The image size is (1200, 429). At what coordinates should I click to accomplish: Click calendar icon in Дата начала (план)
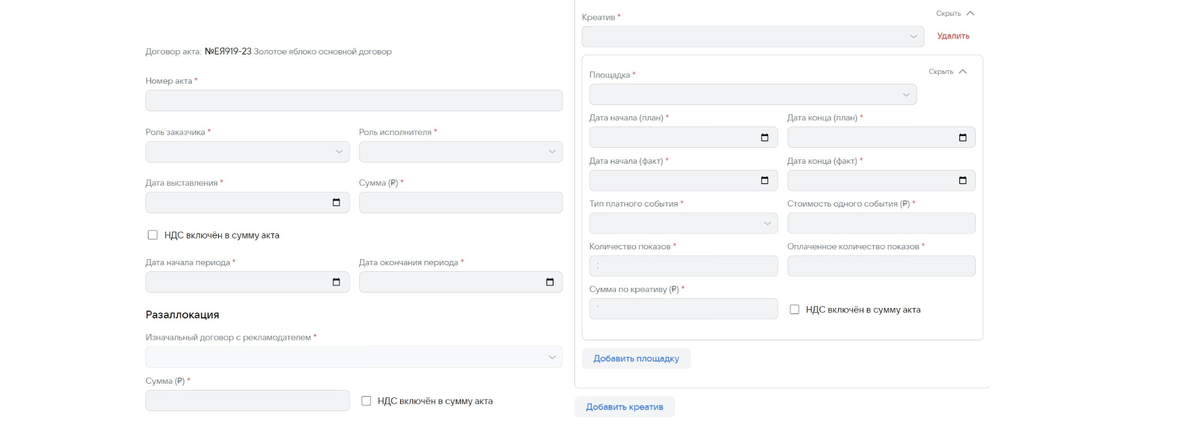[765, 138]
